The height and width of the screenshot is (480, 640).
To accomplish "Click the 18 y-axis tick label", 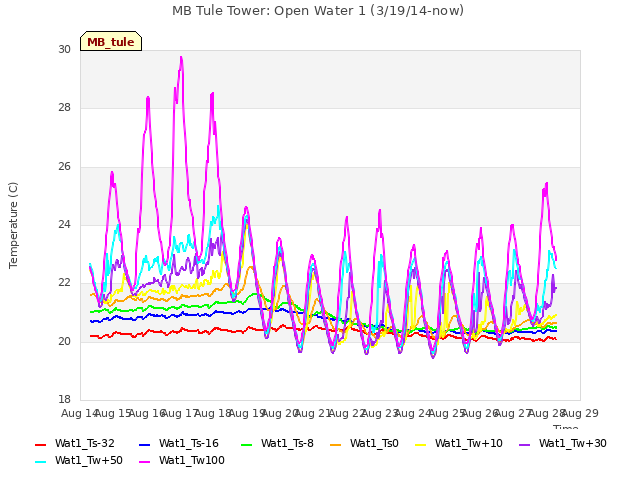I will [x=64, y=399].
